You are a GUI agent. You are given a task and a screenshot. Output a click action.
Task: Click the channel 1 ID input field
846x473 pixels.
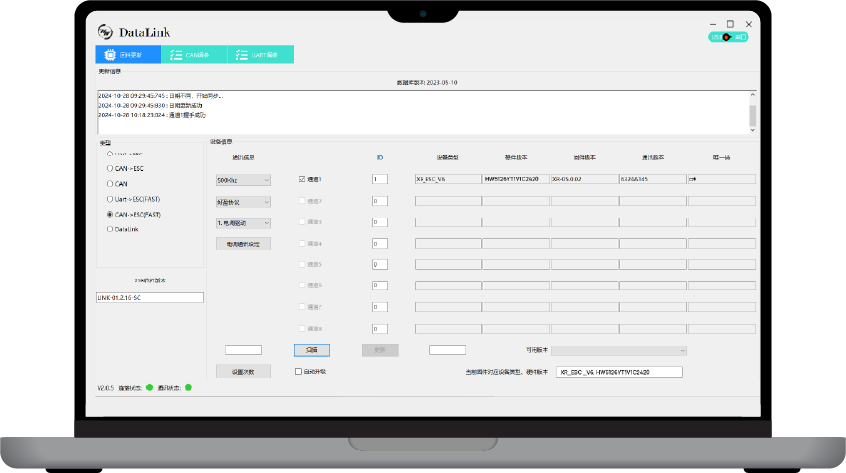[x=379, y=180]
